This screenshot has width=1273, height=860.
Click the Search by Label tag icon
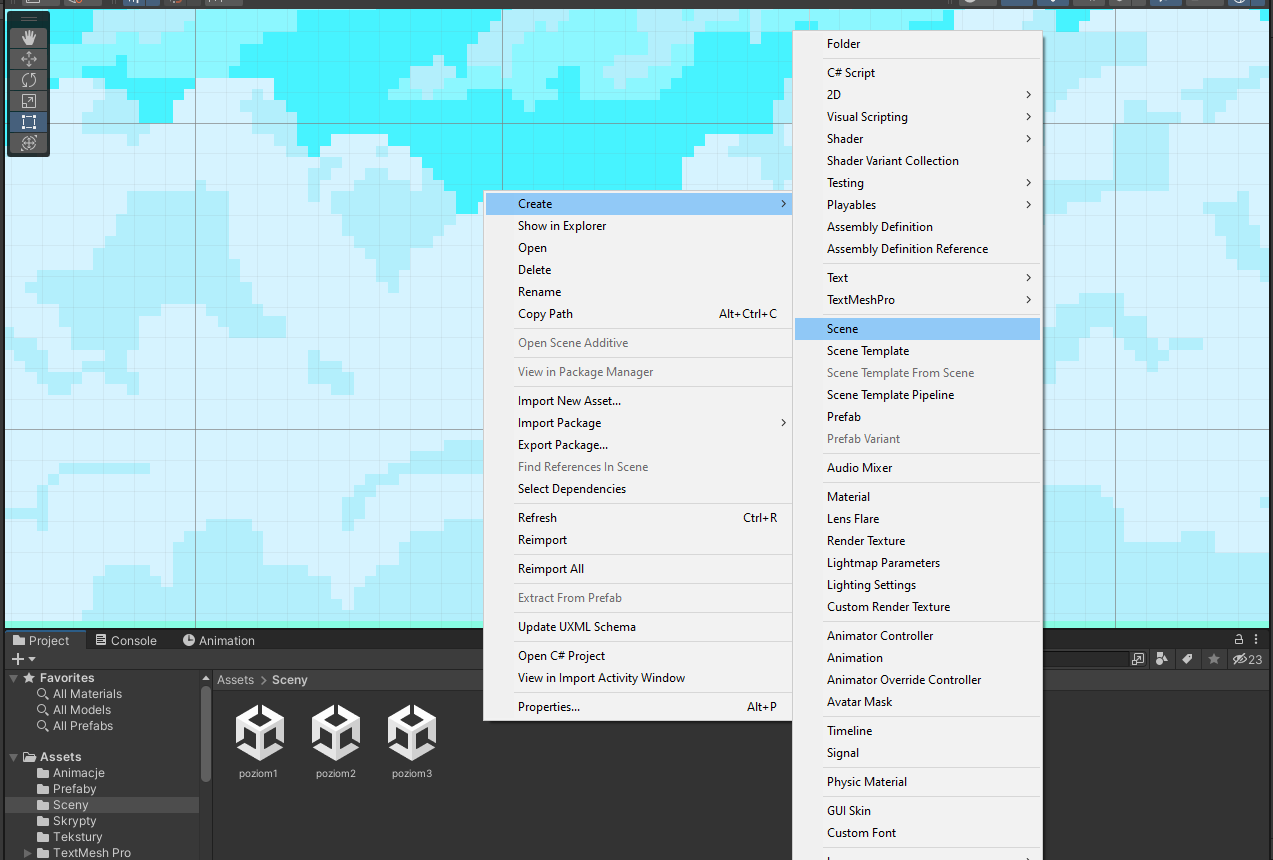point(1187,659)
